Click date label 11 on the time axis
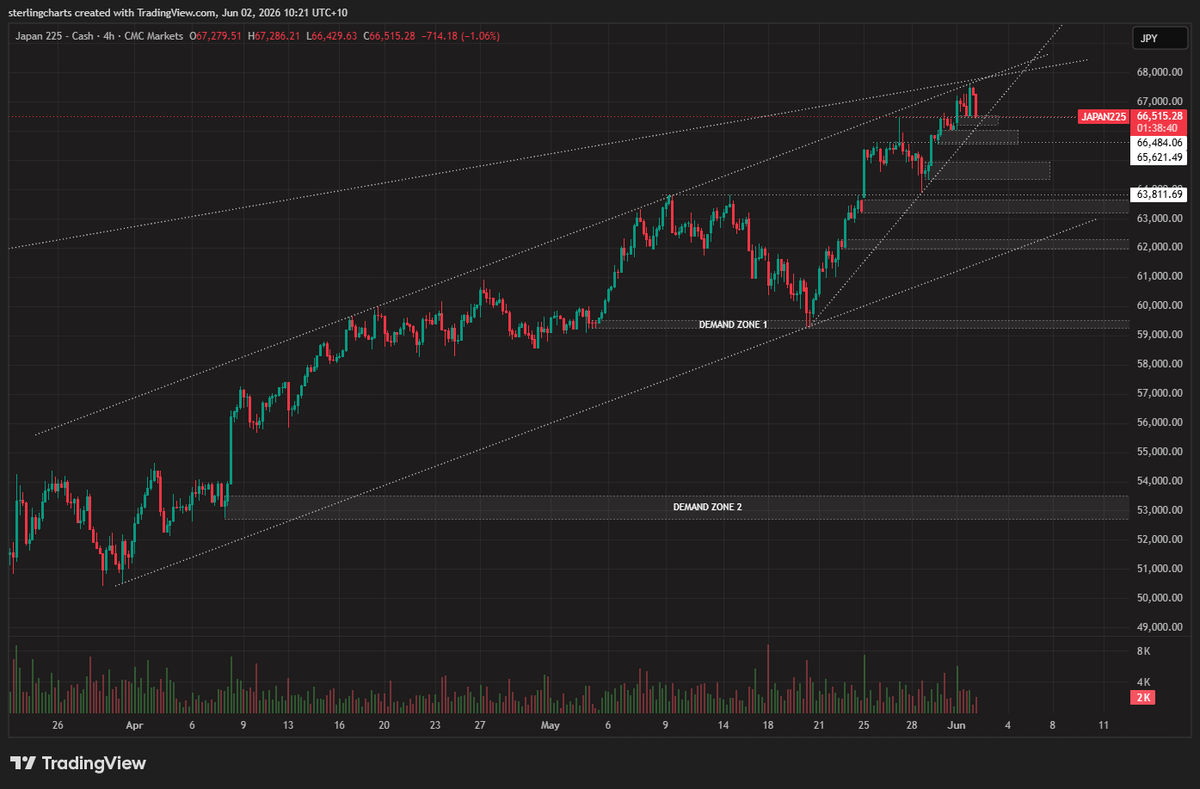The image size is (1200, 789). click(x=1103, y=724)
